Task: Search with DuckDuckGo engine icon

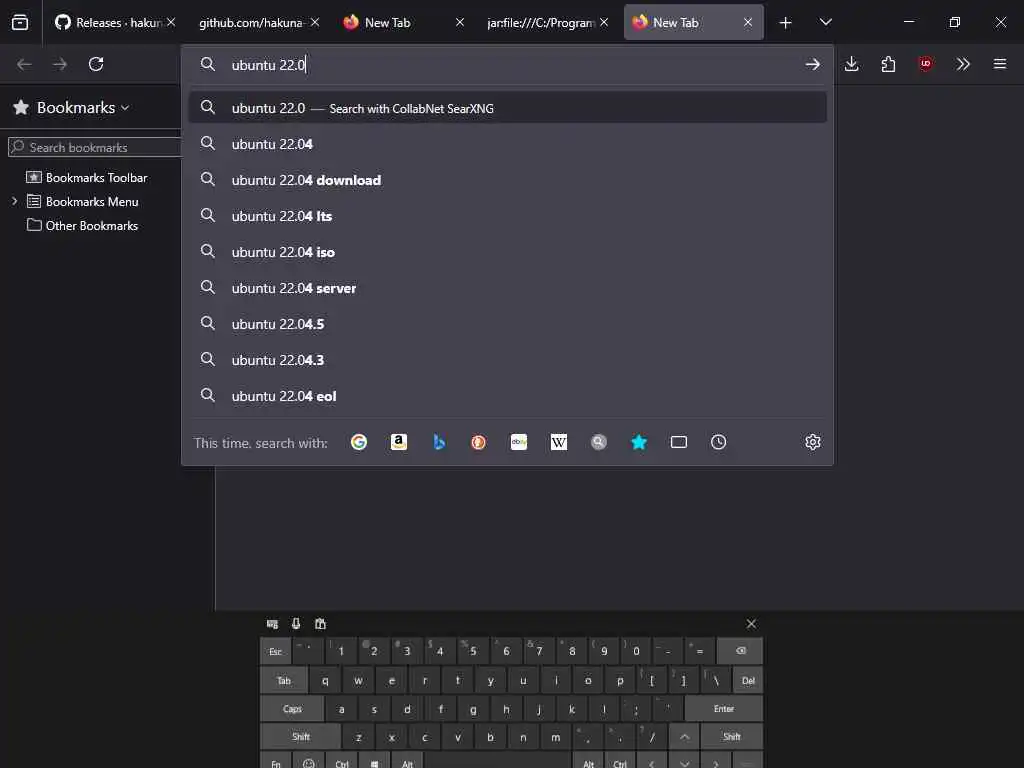Action: tap(479, 442)
